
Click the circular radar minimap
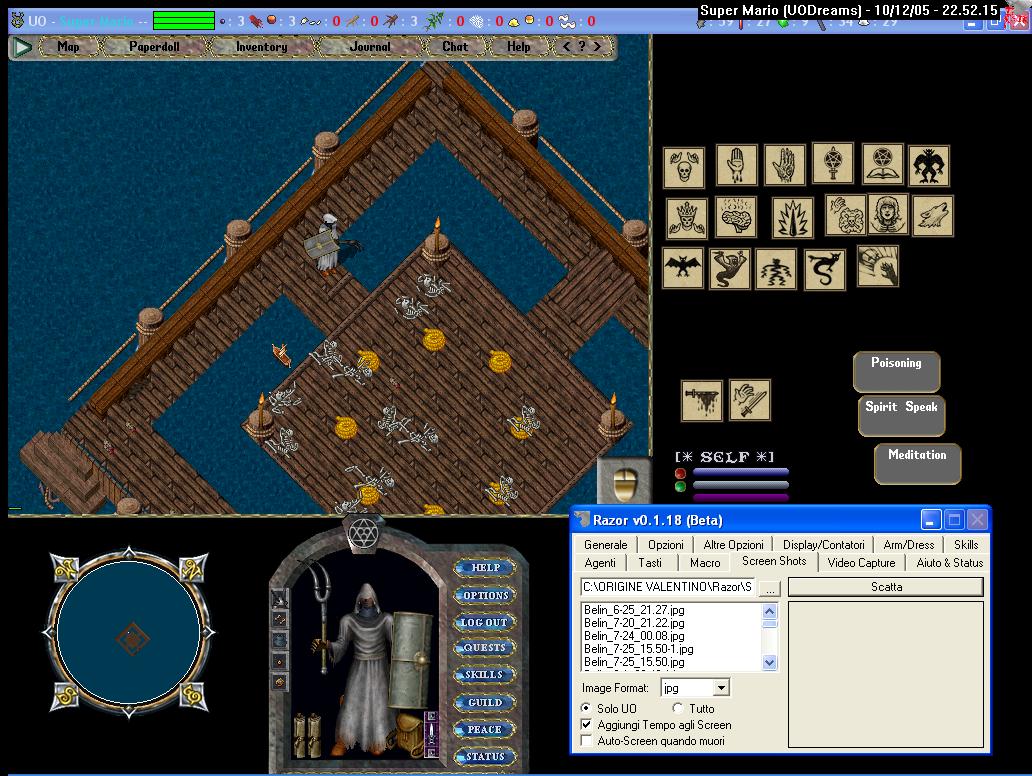tap(129, 633)
